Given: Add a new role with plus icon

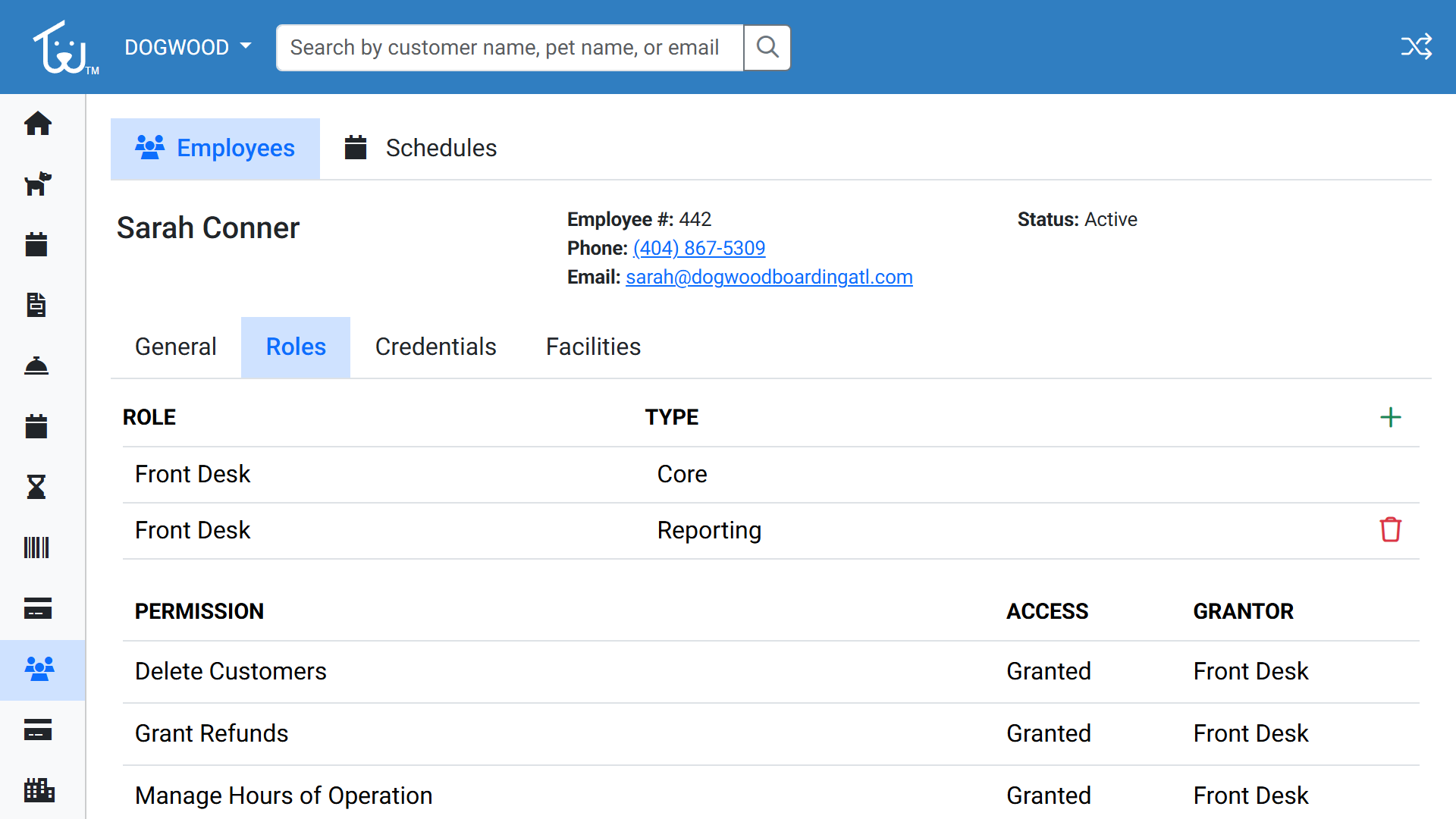Looking at the screenshot, I should (1390, 417).
